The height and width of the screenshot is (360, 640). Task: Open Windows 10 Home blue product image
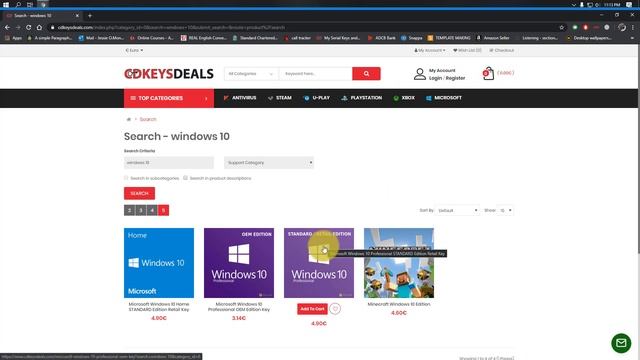[x=159, y=263]
